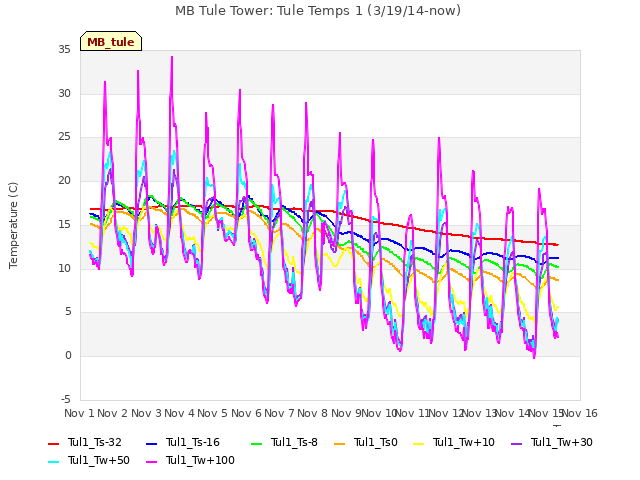
Task: Click the Nov 1 x-axis tick label
Action: tap(79, 413)
